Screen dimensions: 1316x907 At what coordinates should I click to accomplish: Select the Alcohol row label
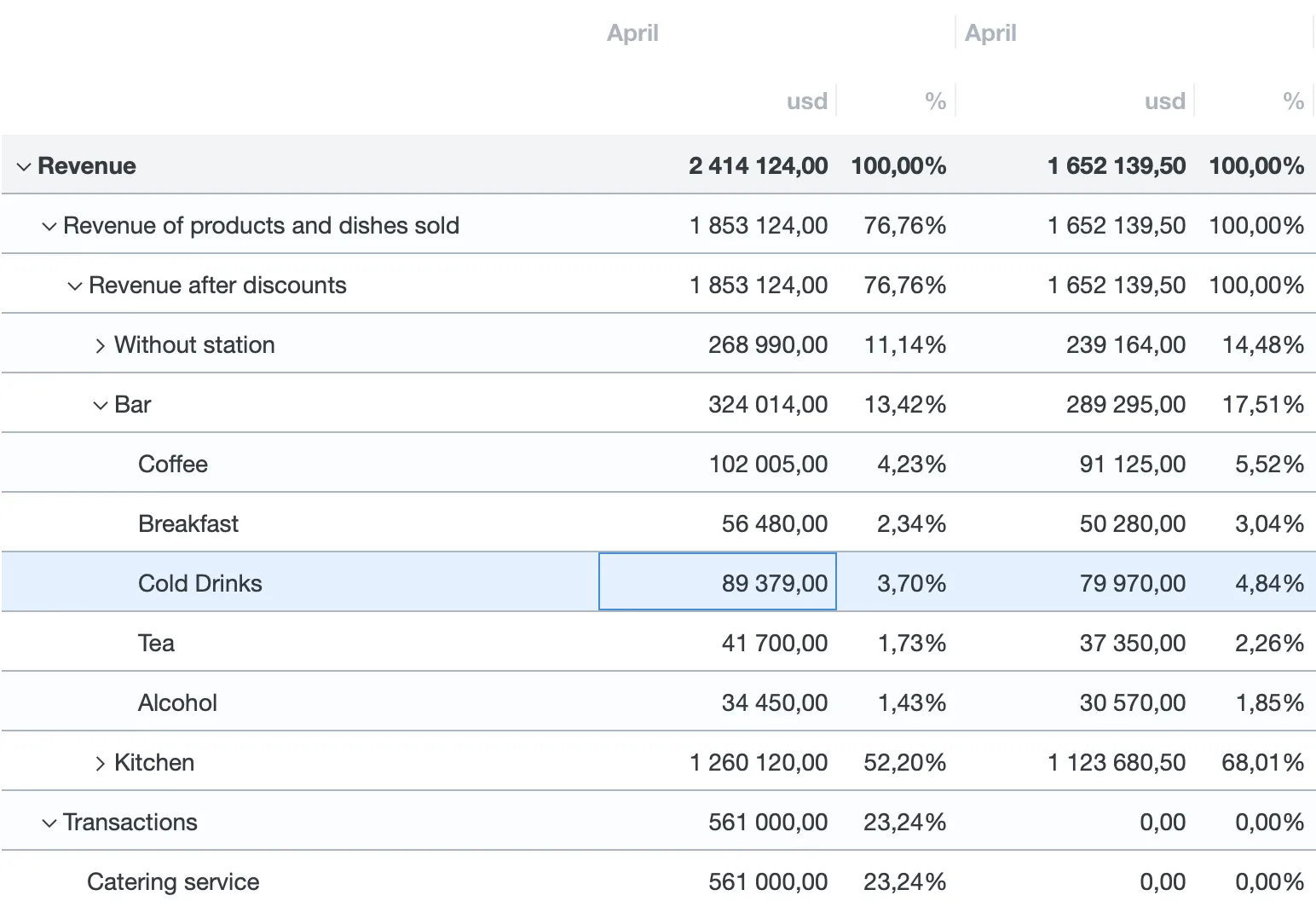pyautogui.click(x=177, y=703)
